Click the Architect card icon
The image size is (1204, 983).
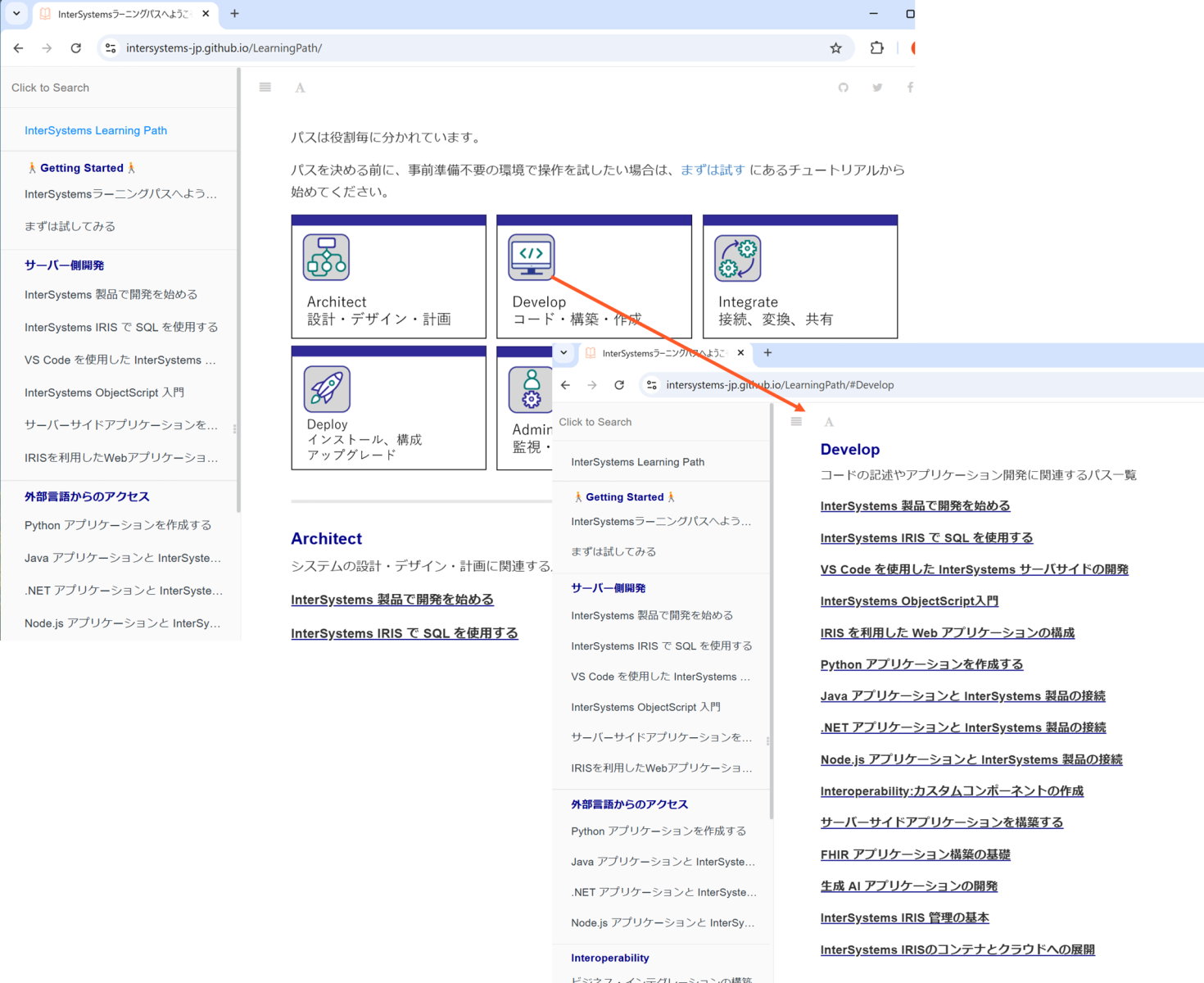[326, 257]
